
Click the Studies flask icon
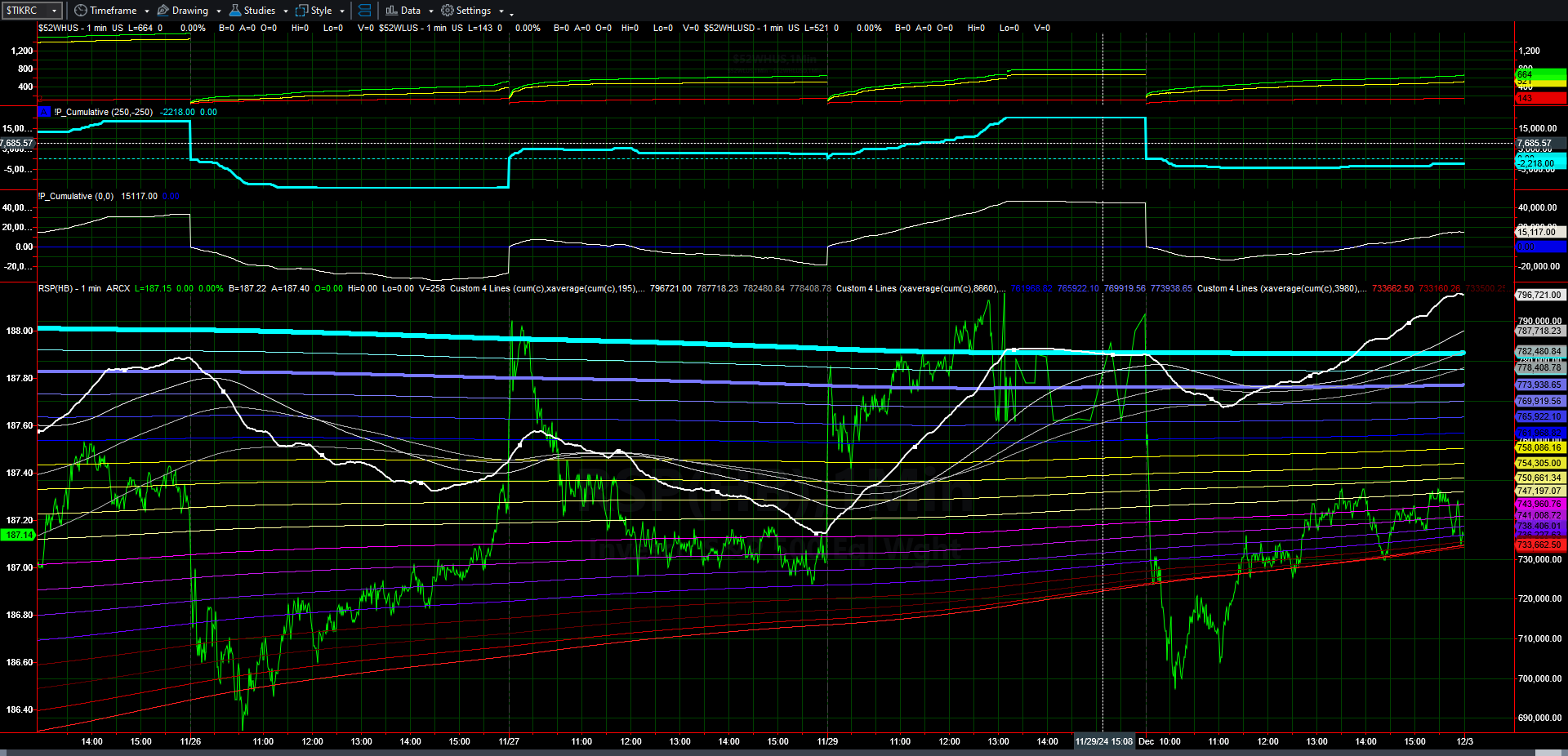(235, 11)
